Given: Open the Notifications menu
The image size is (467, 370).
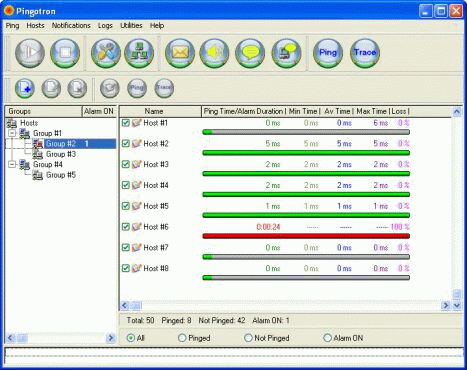Looking at the screenshot, I should pyautogui.click(x=71, y=26).
